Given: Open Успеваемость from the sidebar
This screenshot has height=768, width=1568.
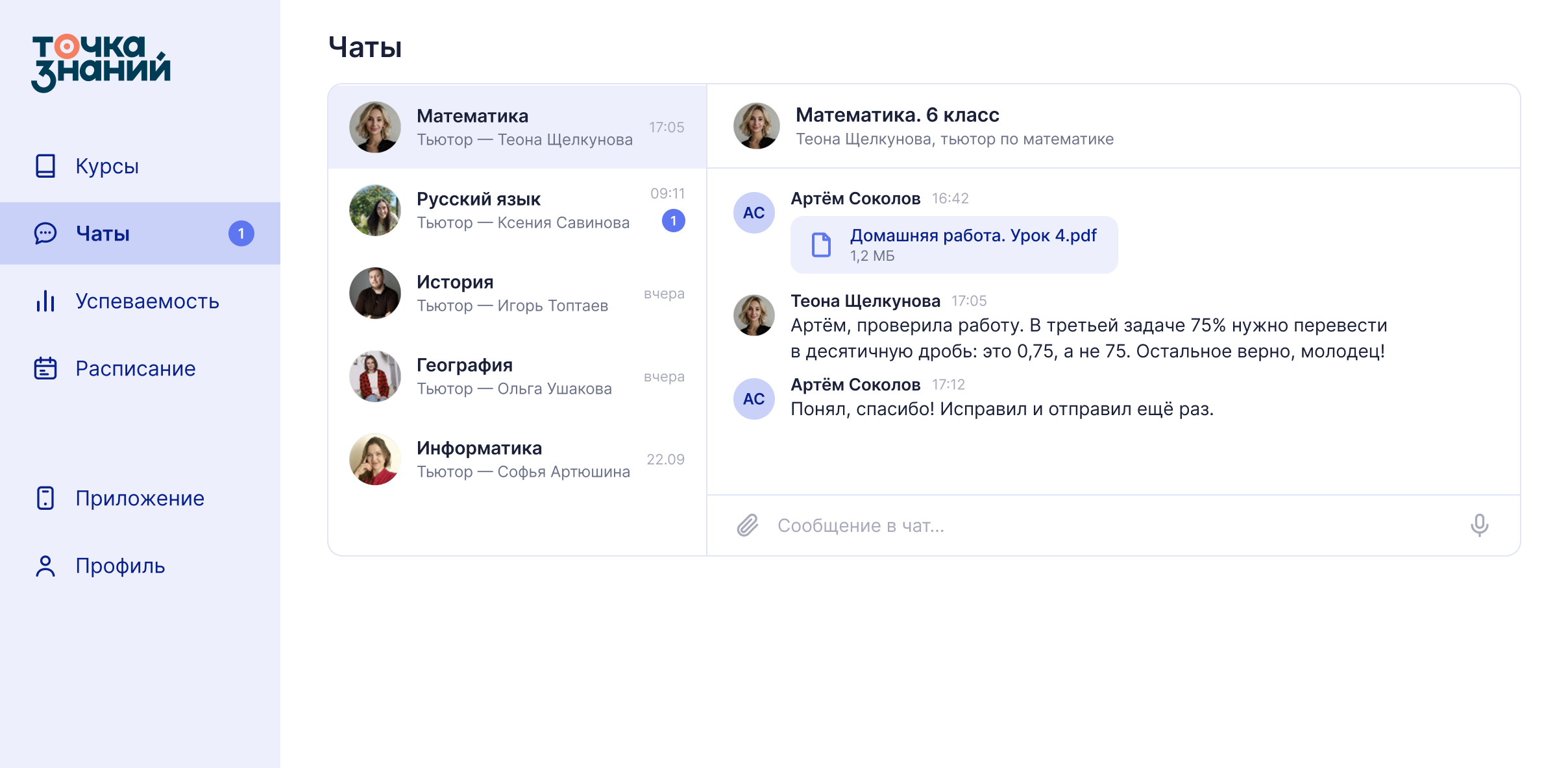Looking at the screenshot, I should [140, 301].
